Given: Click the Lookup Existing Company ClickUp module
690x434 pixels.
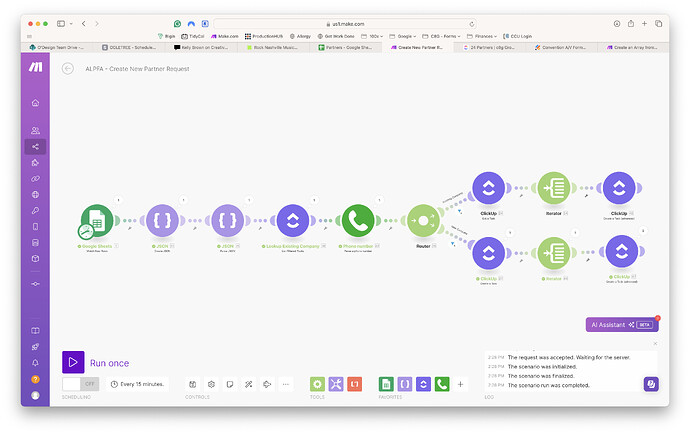Looking at the screenshot, I should pyautogui.click(x=293, y=220).
